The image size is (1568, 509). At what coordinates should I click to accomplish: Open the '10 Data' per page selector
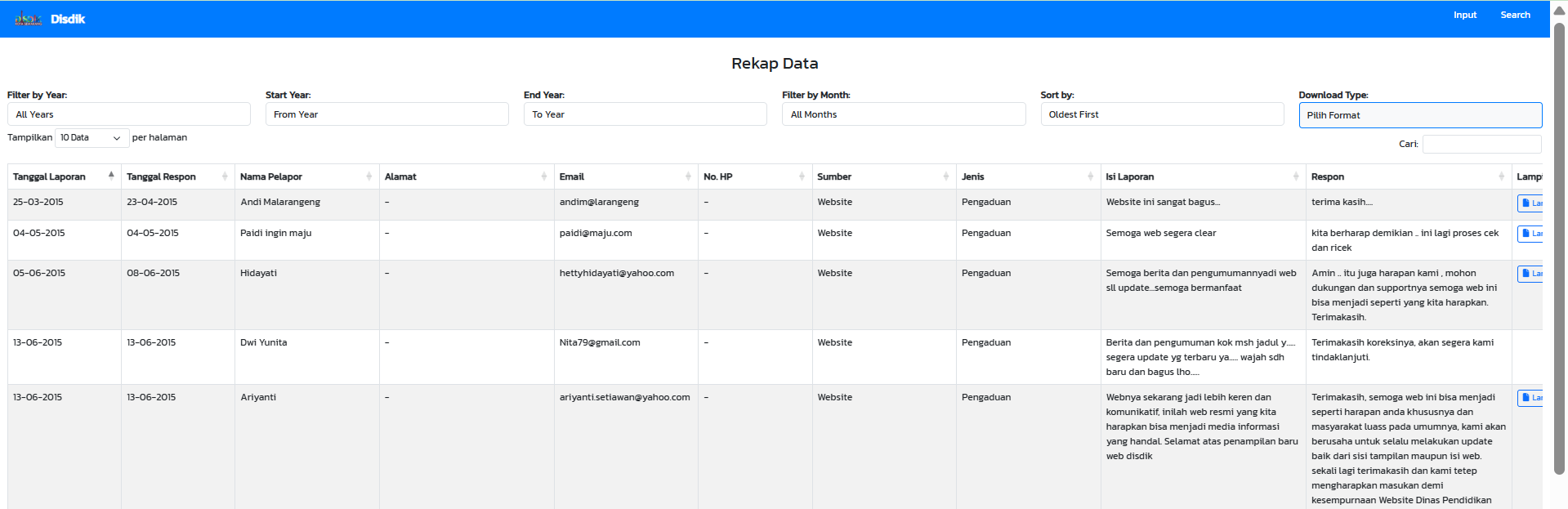(92, 138)
